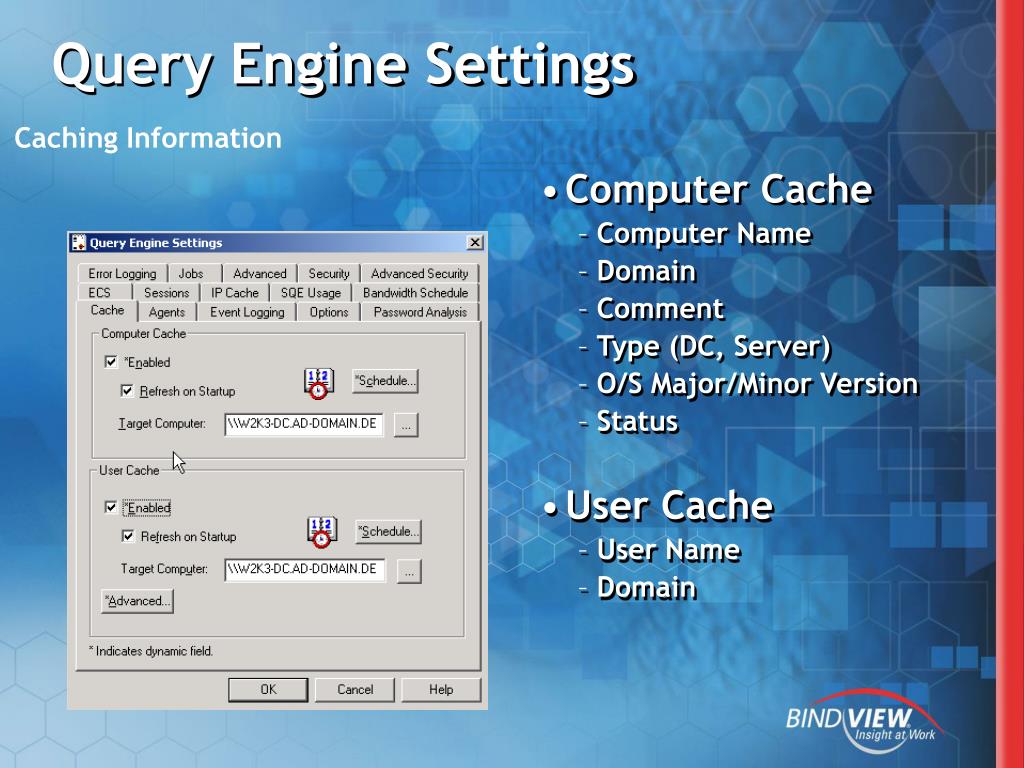Click the 'Comment' bullet text

point(660,309)
